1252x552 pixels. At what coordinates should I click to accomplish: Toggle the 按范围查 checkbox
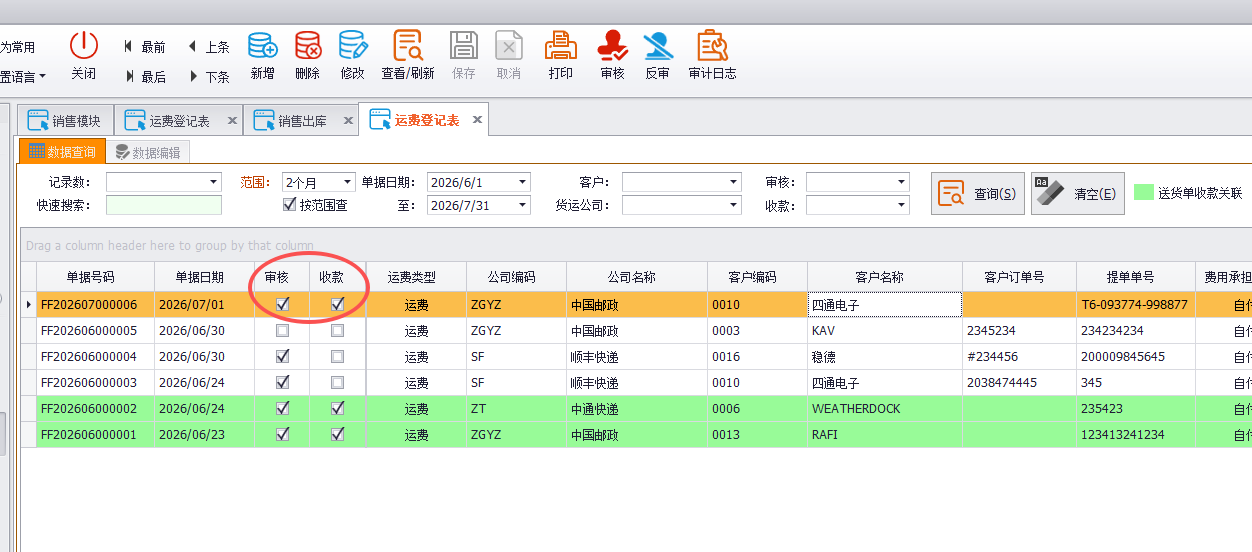pos(290,205)
